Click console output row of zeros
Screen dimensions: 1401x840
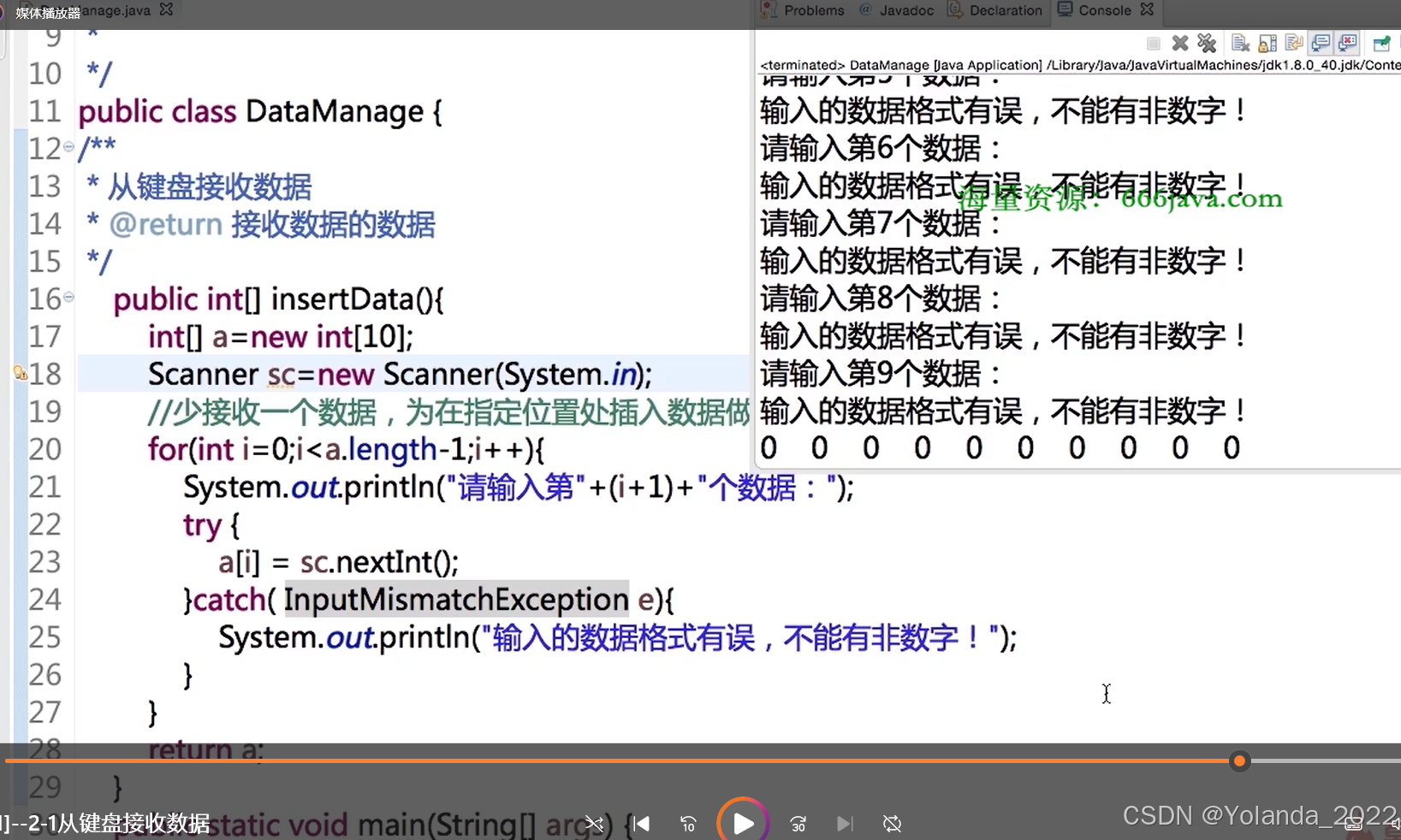pyautogui.click(x=1000, y=448)
